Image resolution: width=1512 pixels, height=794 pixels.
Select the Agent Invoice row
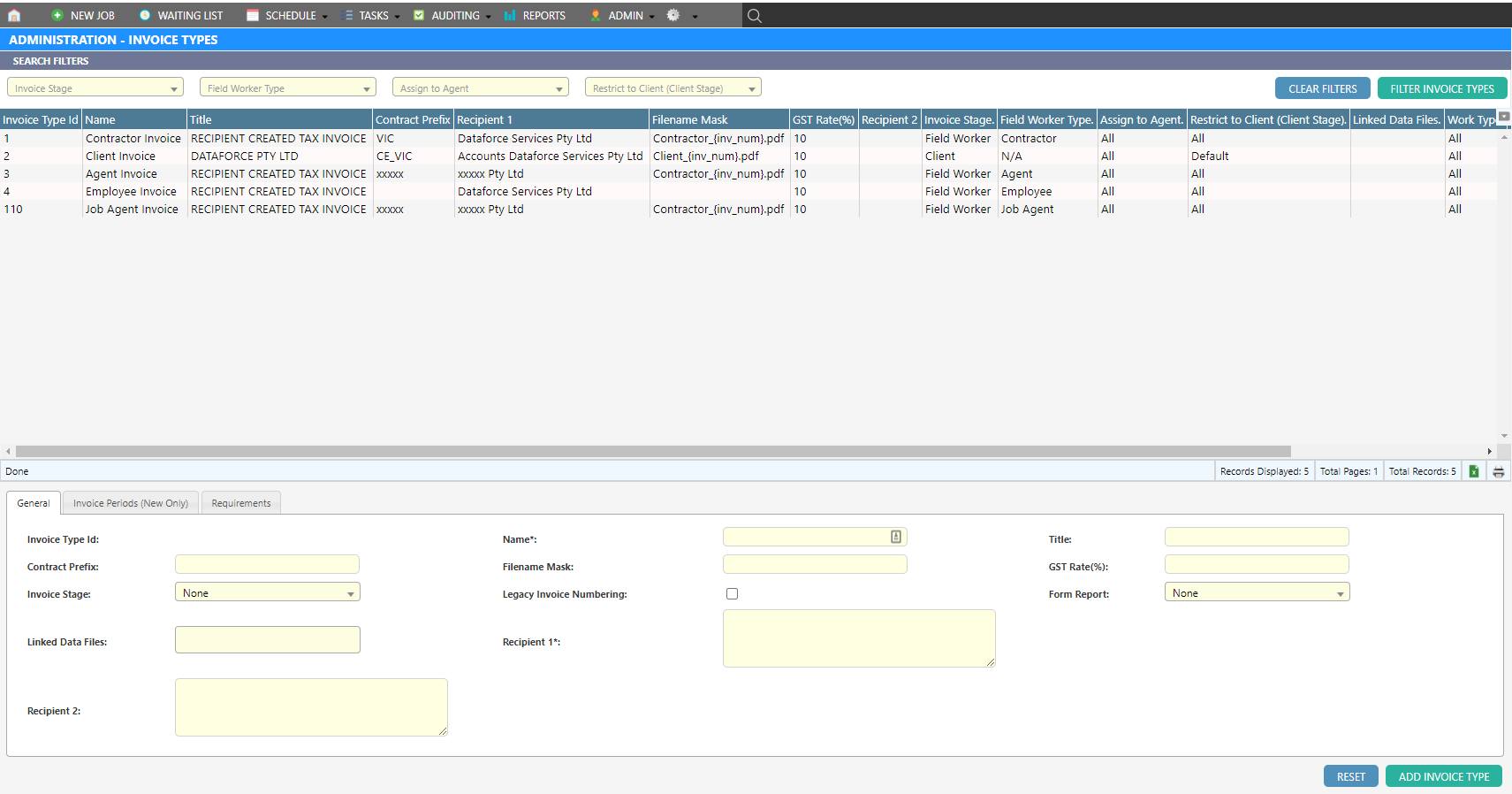(748, 173)
